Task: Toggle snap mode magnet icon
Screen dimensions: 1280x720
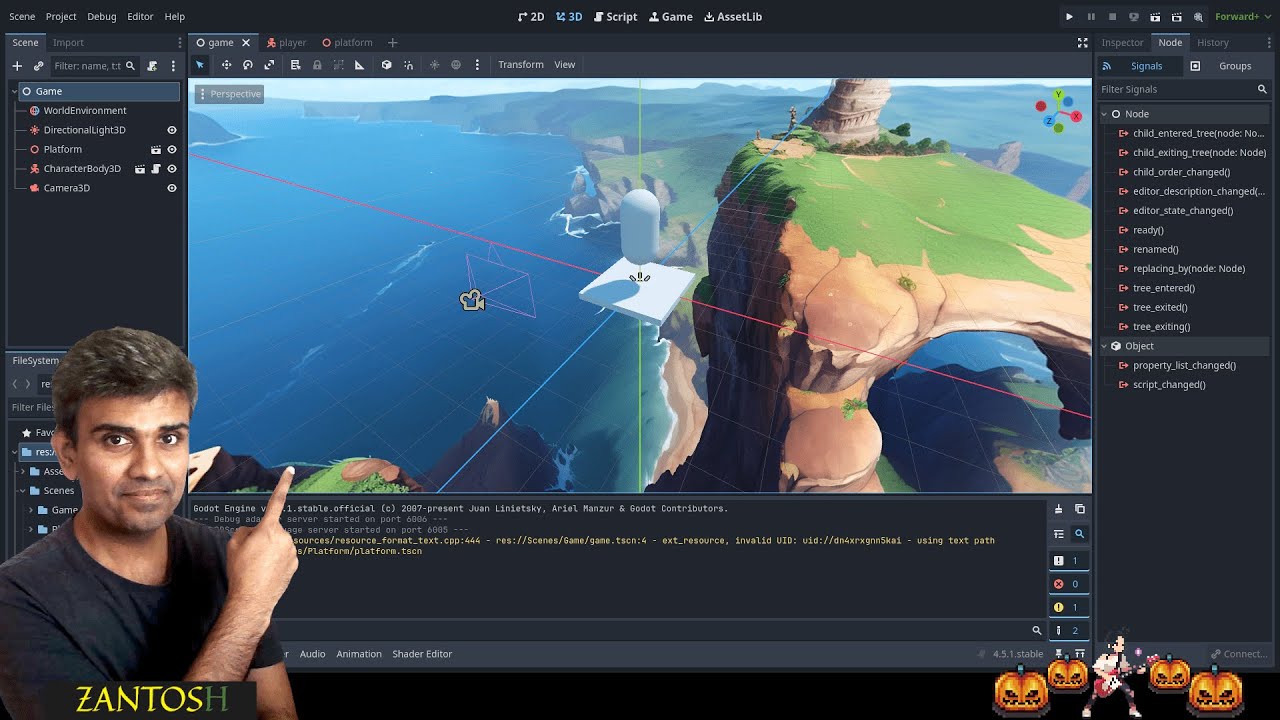Action: pyautogui.click(x=408, y=65)
